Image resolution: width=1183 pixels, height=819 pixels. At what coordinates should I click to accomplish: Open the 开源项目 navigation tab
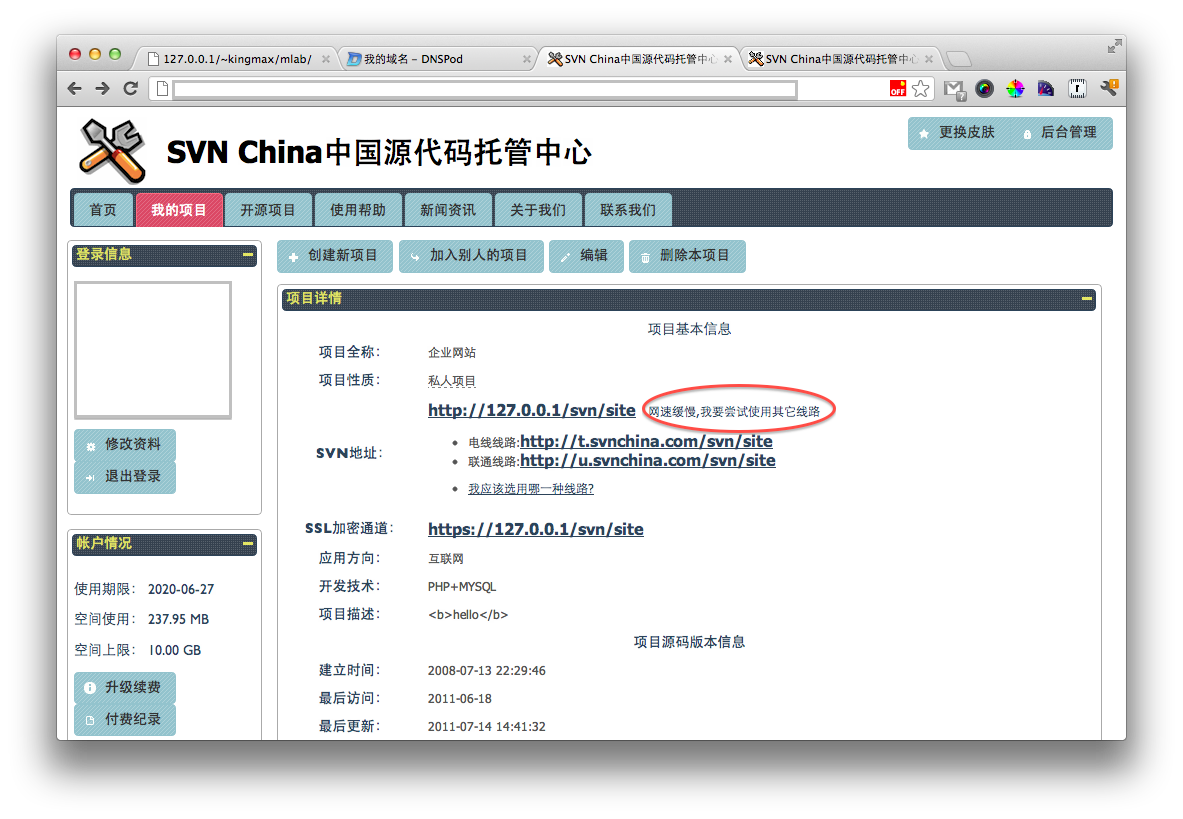tap(268, 210)
